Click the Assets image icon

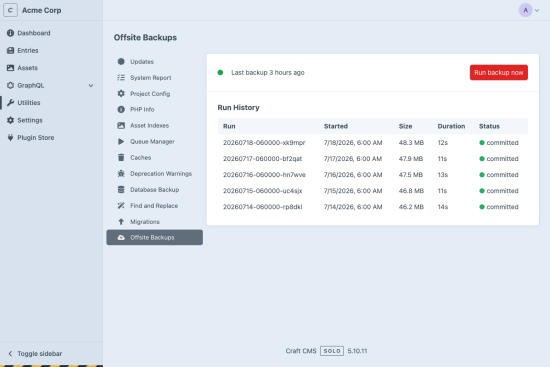coord(11,68)
